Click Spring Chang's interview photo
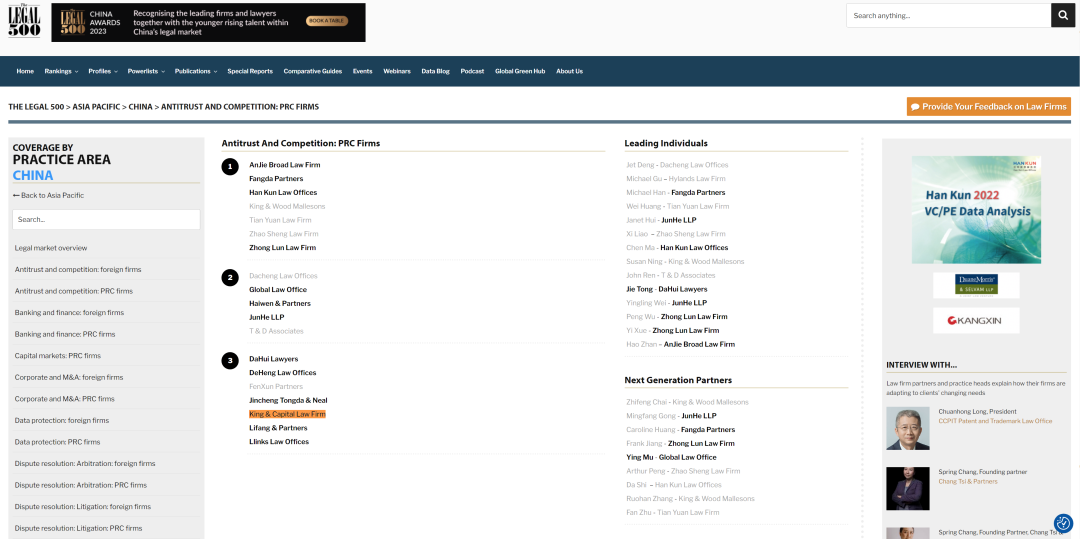Image resolution: width=1080 pixels, height=539 pixels. coord(908,488)
